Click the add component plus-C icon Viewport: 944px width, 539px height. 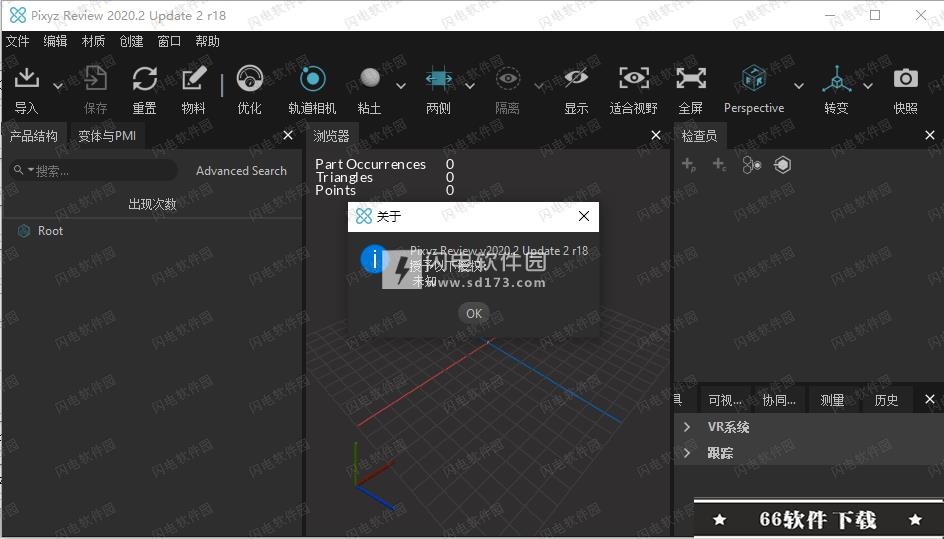point(719,164)
